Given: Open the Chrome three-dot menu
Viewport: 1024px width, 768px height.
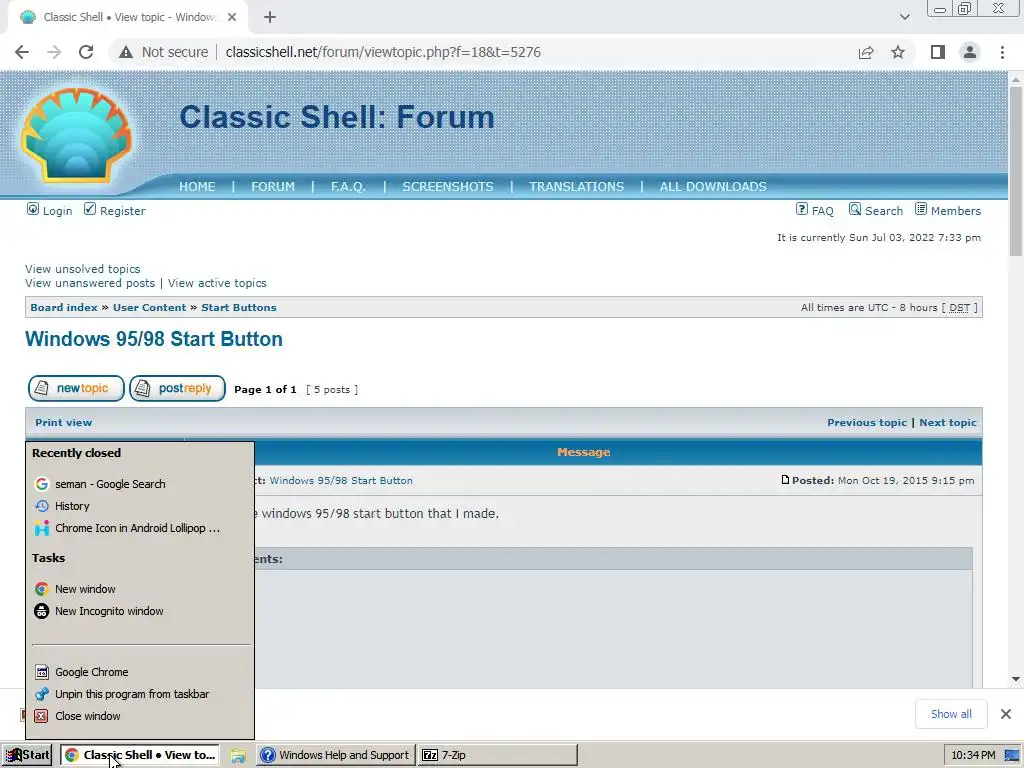Looking at the screenshot, I should click(1002, 52).
